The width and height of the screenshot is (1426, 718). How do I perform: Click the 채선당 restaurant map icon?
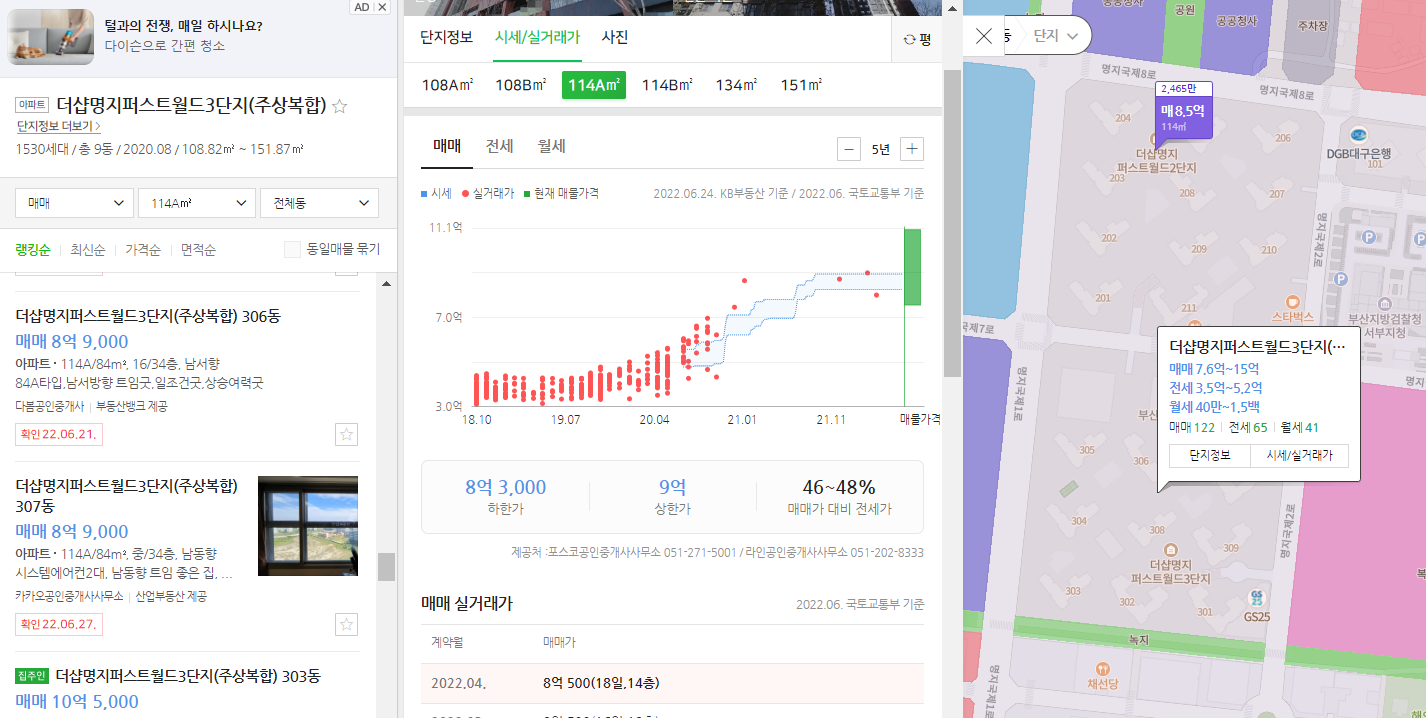1102,667
